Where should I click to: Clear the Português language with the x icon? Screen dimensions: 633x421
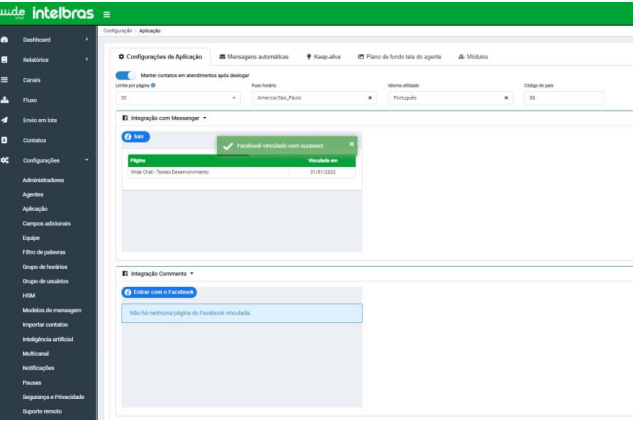[506, 98]
